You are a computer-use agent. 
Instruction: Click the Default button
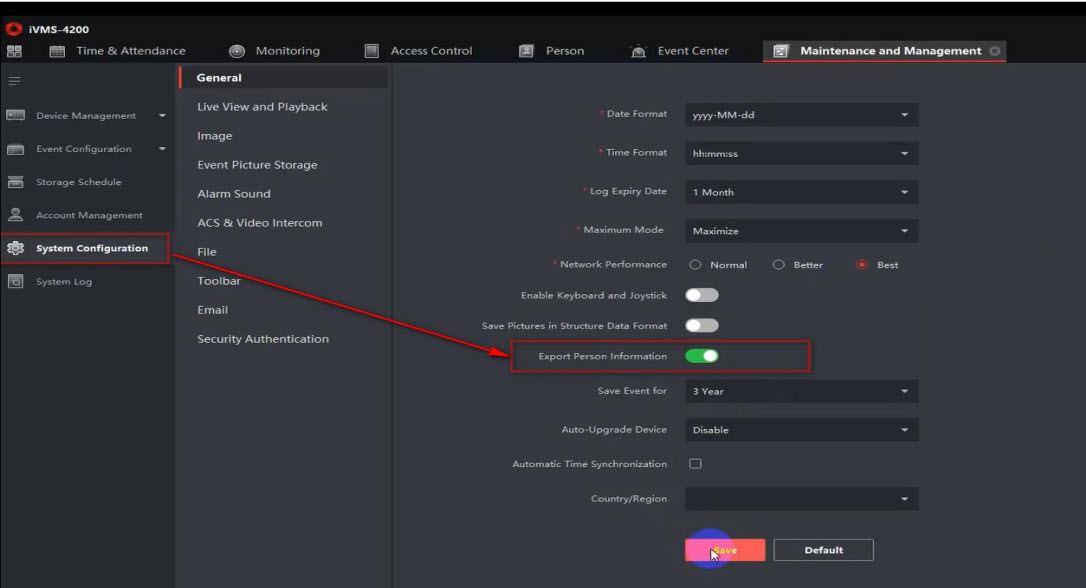(823, 550)
